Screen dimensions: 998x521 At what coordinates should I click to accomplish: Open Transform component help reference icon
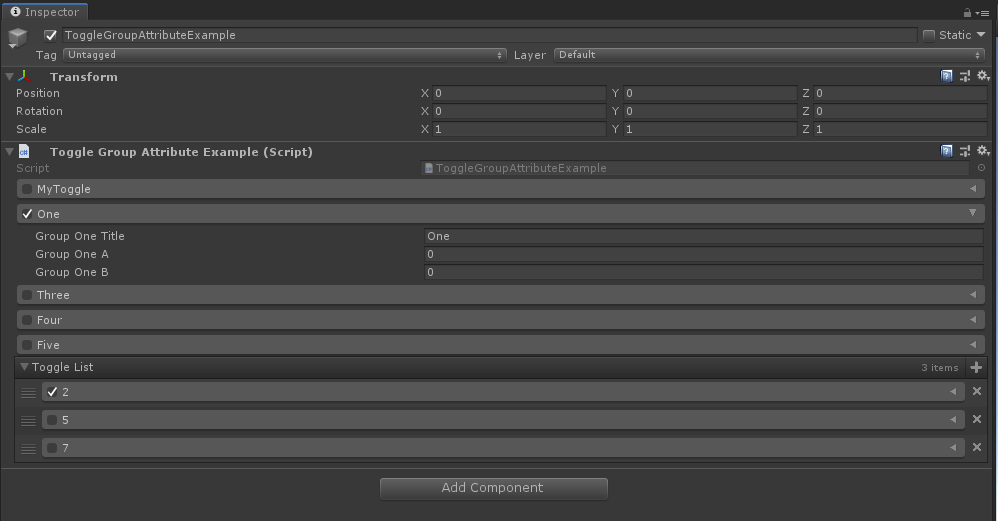[x=946, y=76]
